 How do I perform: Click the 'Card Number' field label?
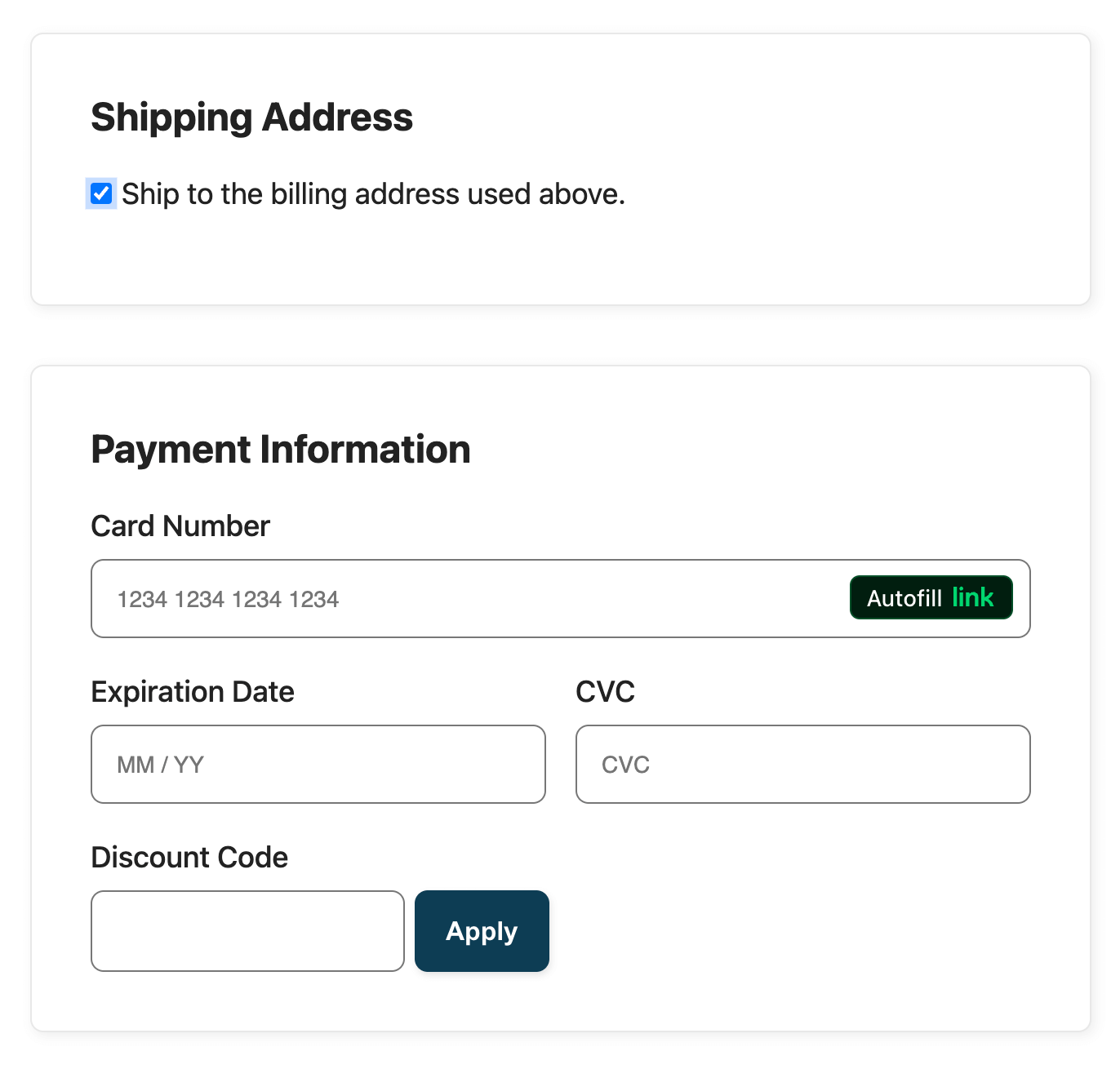180,526
